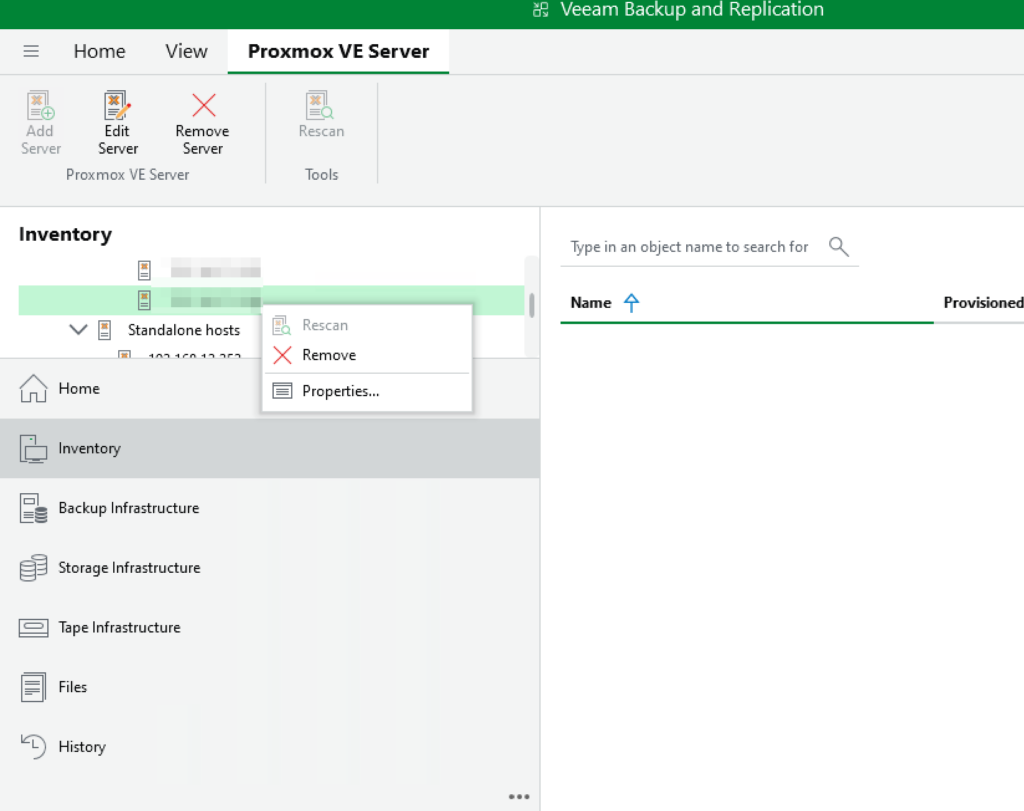This screenshot has height=811, width=1024.
Task: Collapse the Standalone hosts tree node
Action: coord(78,330)
